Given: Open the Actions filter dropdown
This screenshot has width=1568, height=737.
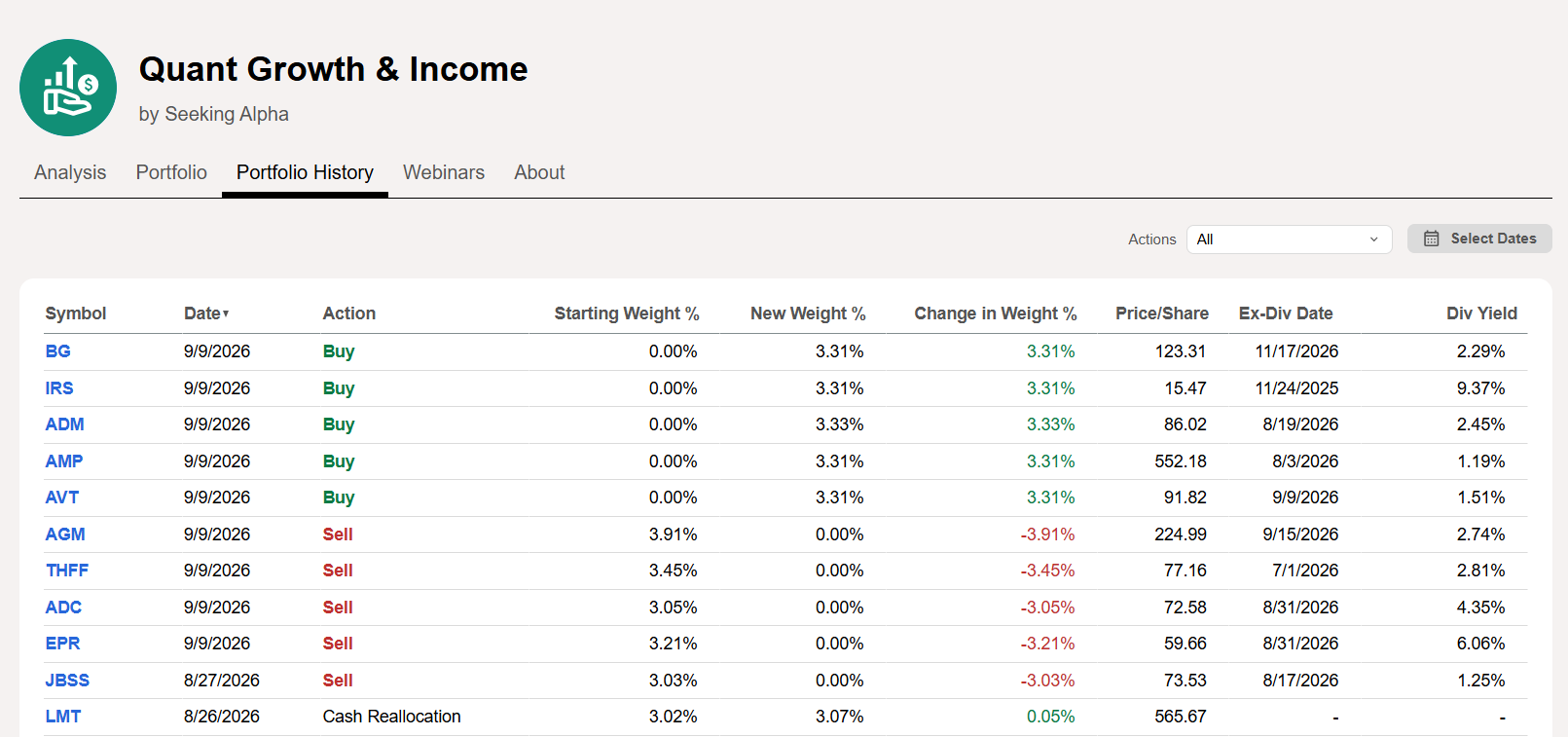Looking at the screenshot, I should [x=1289, y=240].
